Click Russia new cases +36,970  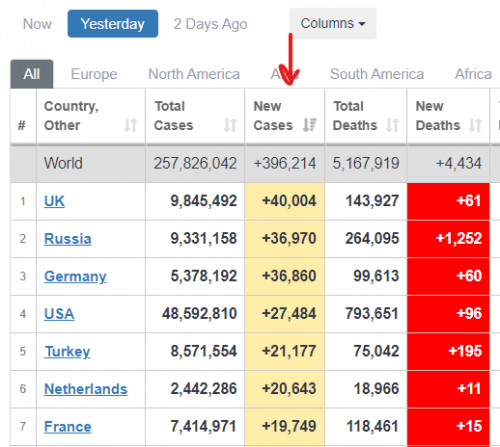tap(289, 239)
